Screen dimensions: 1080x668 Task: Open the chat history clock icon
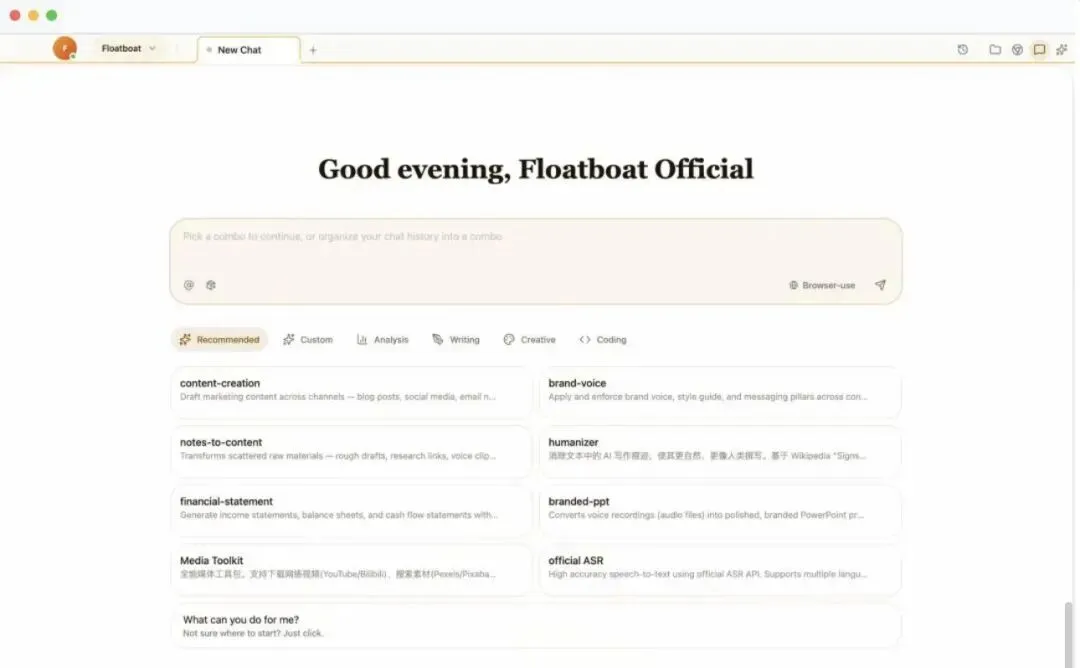962,50
